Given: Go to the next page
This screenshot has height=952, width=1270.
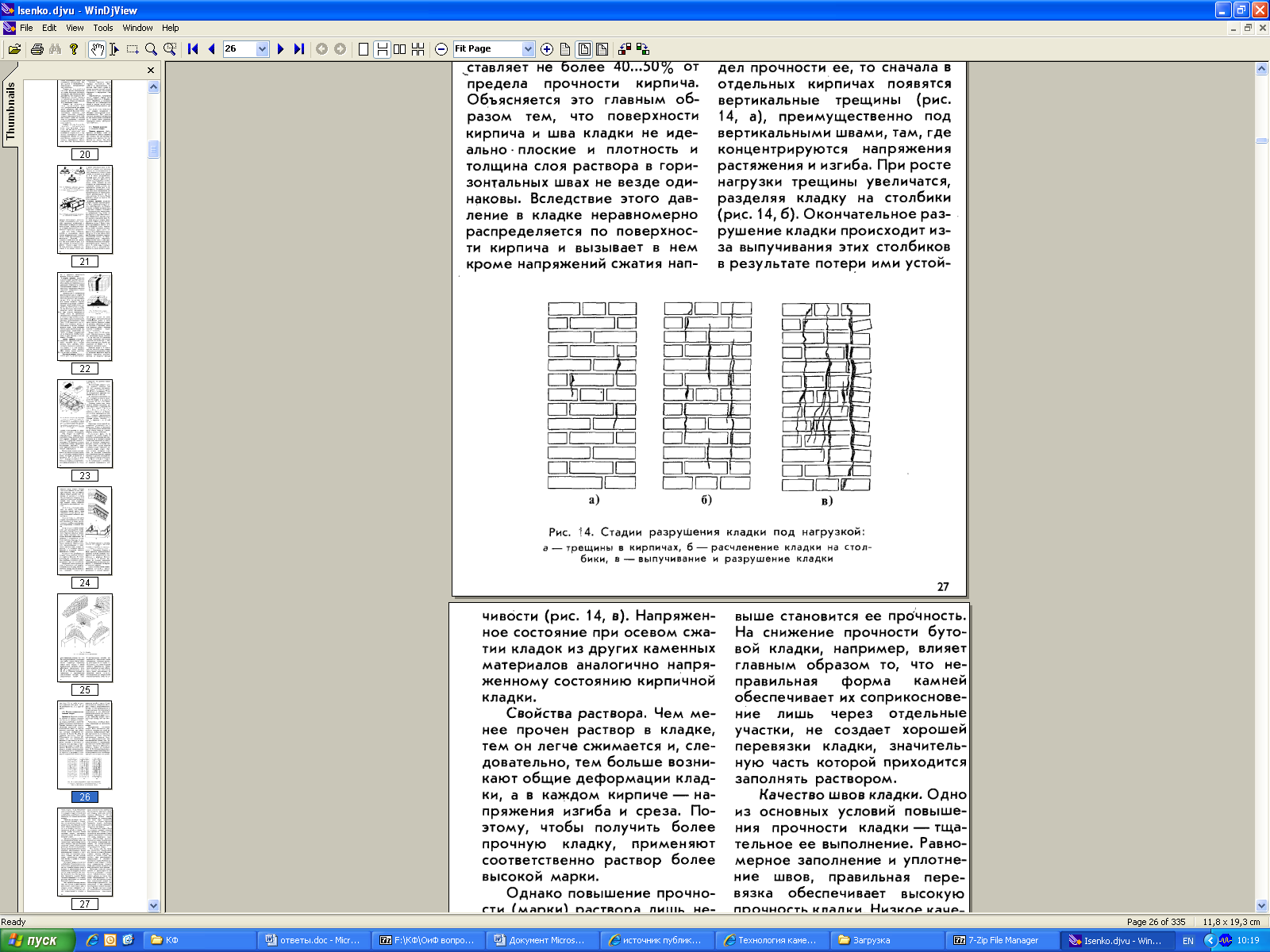Looking at the screenshot, I should [280, 49].
